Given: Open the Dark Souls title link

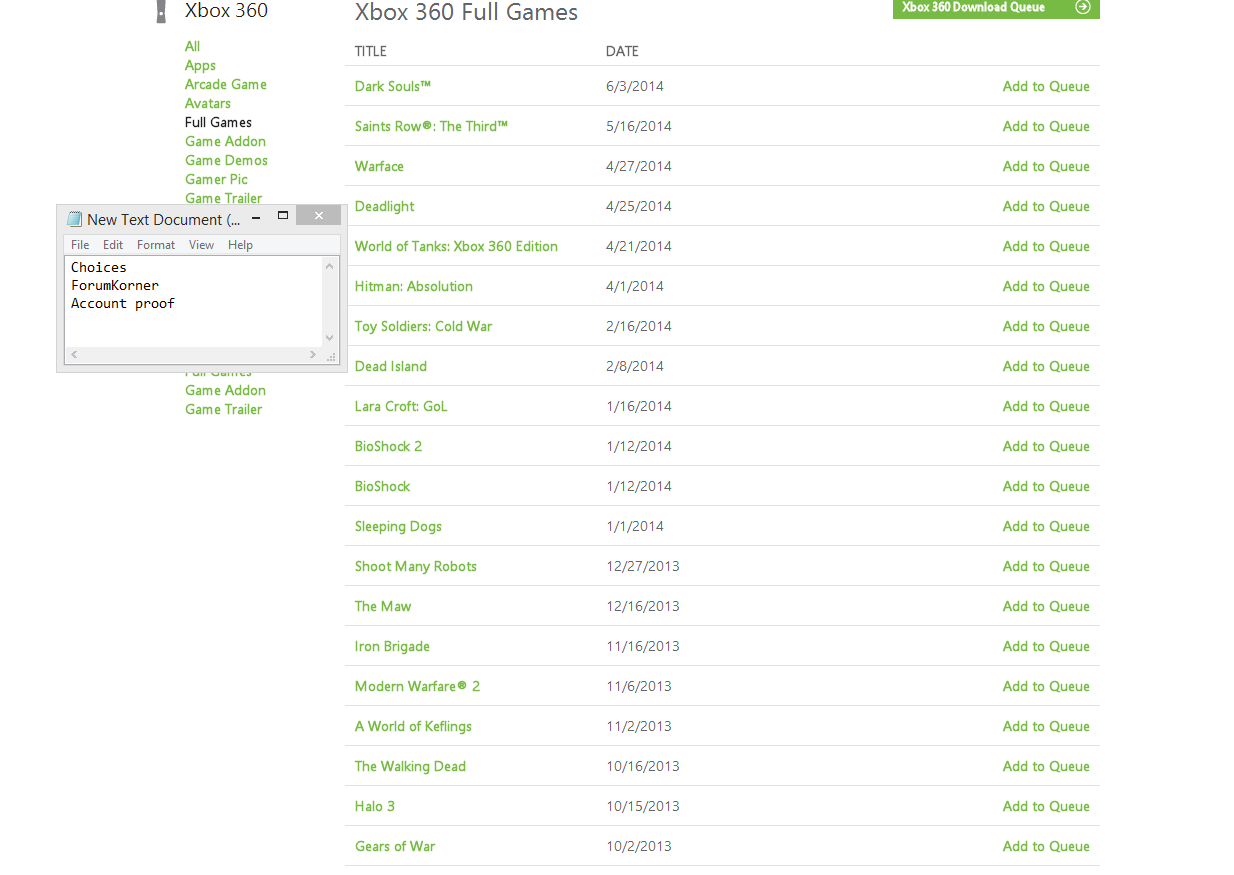Looking at the screenshot, I should pos(393,86).
